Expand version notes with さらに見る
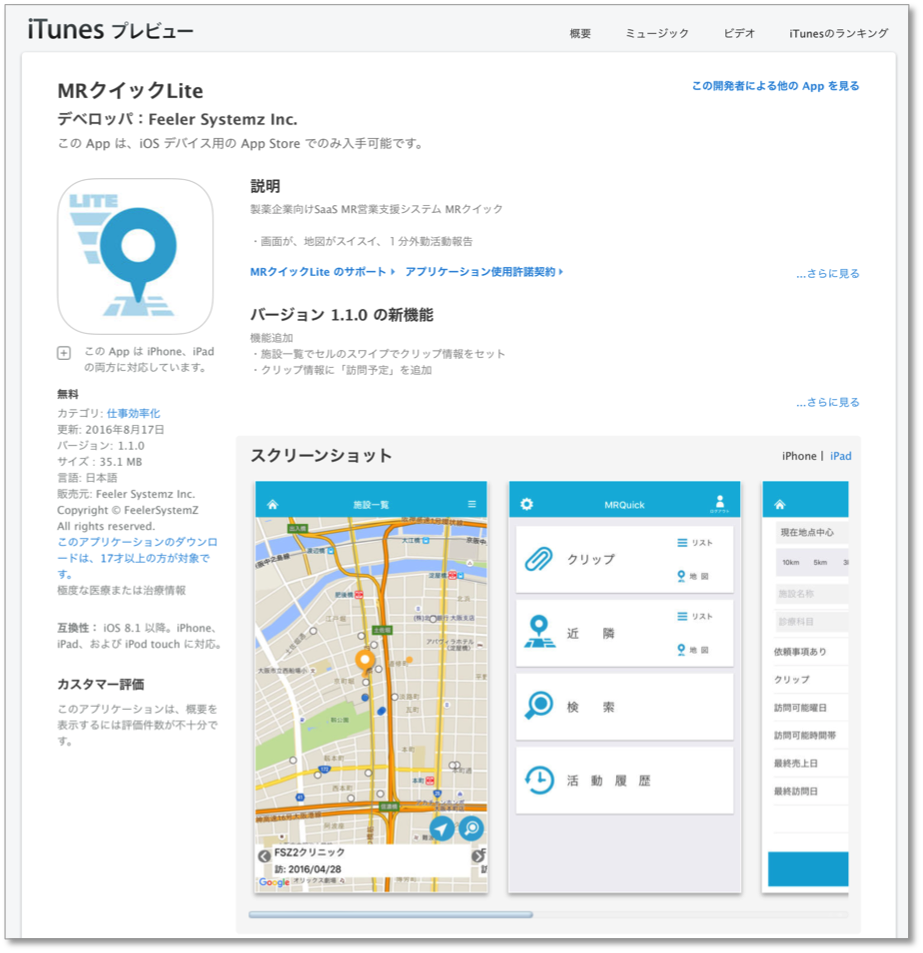The image size is (923, 953). pyautogui.click(x=828, y=402)
